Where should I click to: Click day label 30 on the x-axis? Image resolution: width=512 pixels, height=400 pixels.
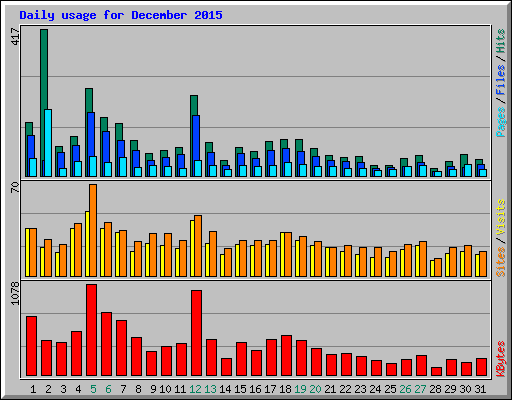(465, 389)
